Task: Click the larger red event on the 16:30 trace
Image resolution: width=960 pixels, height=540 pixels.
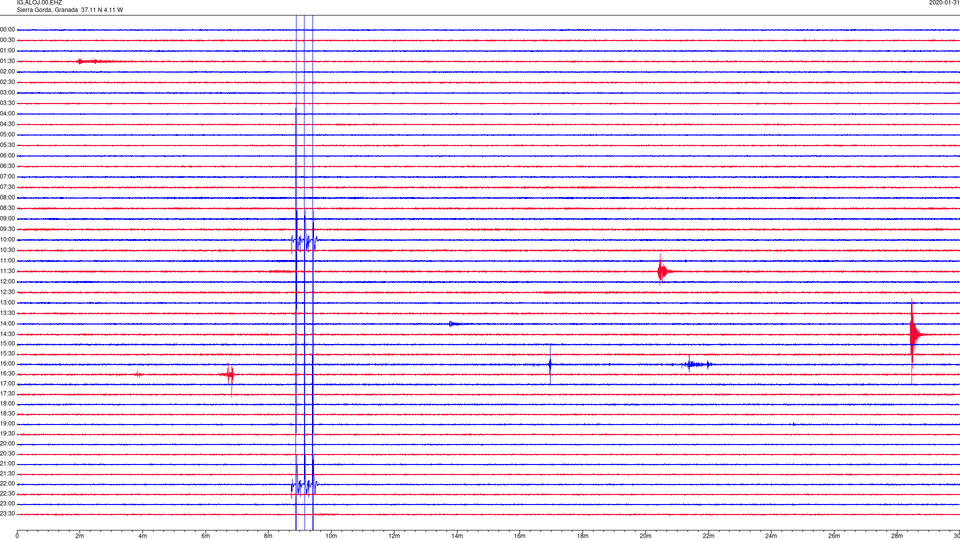Action: pyautogui.click(x=230, y=374)
